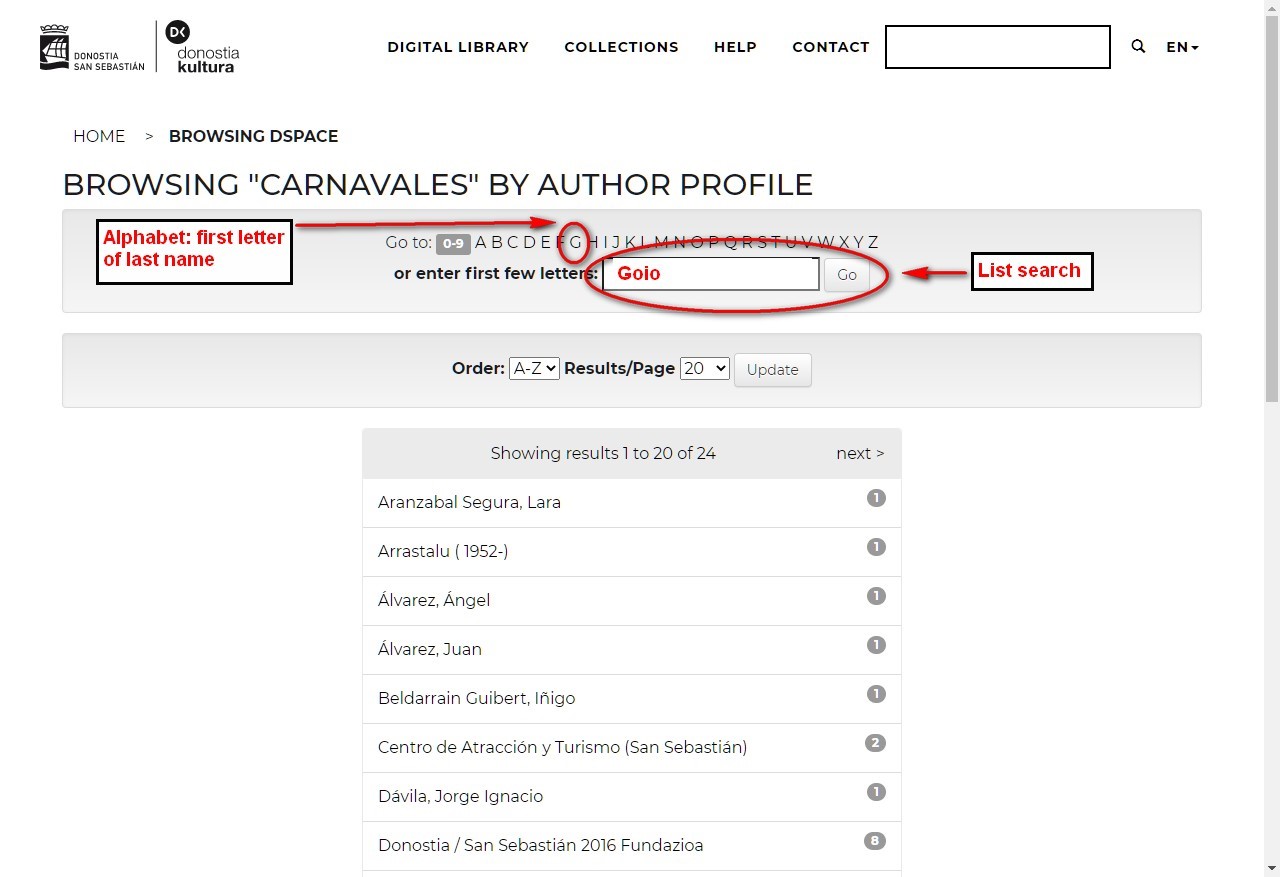Open author Aranzabal Segura, Lara
The height and width of the screenshot is (877, 1280).
tap(469, 502)
